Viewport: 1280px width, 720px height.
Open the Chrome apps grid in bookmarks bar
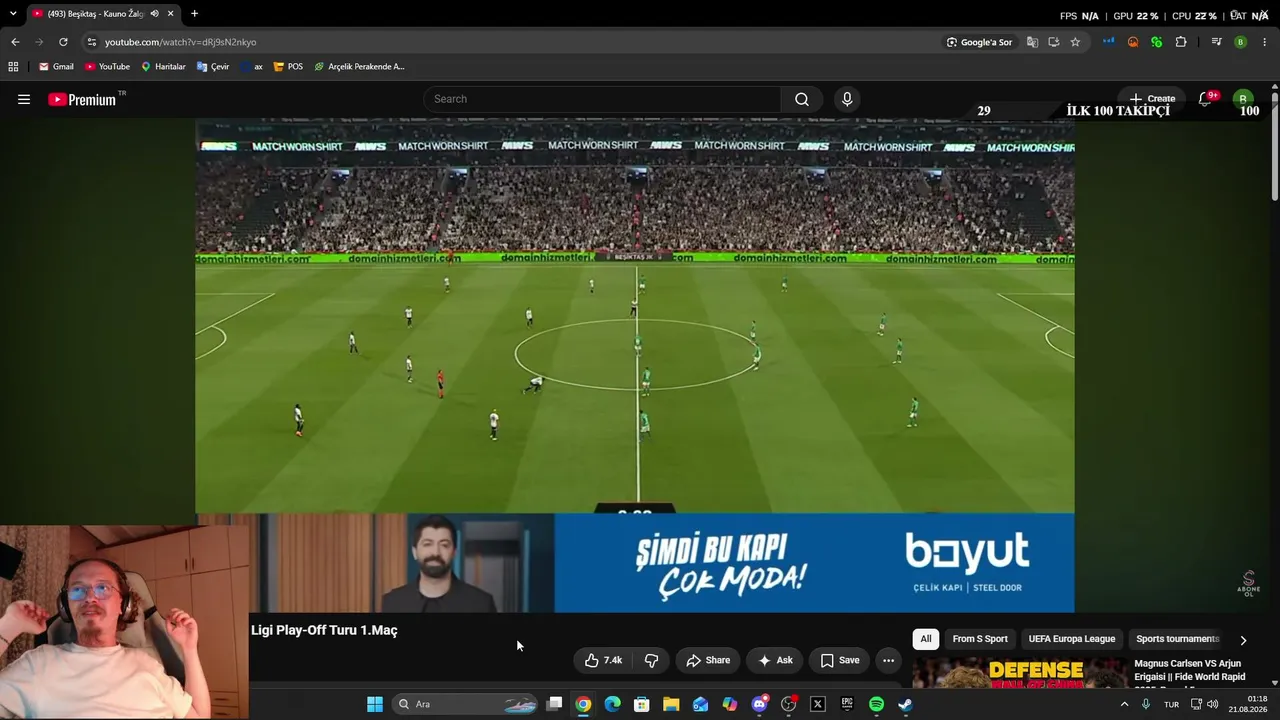point(13,67)
